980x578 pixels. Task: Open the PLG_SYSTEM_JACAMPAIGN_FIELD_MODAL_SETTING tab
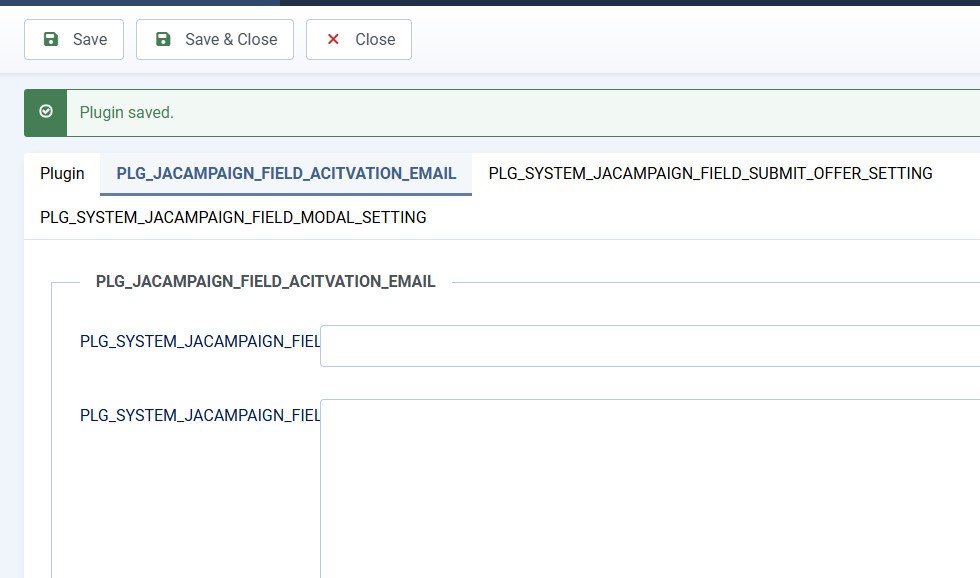coord(233,217)
